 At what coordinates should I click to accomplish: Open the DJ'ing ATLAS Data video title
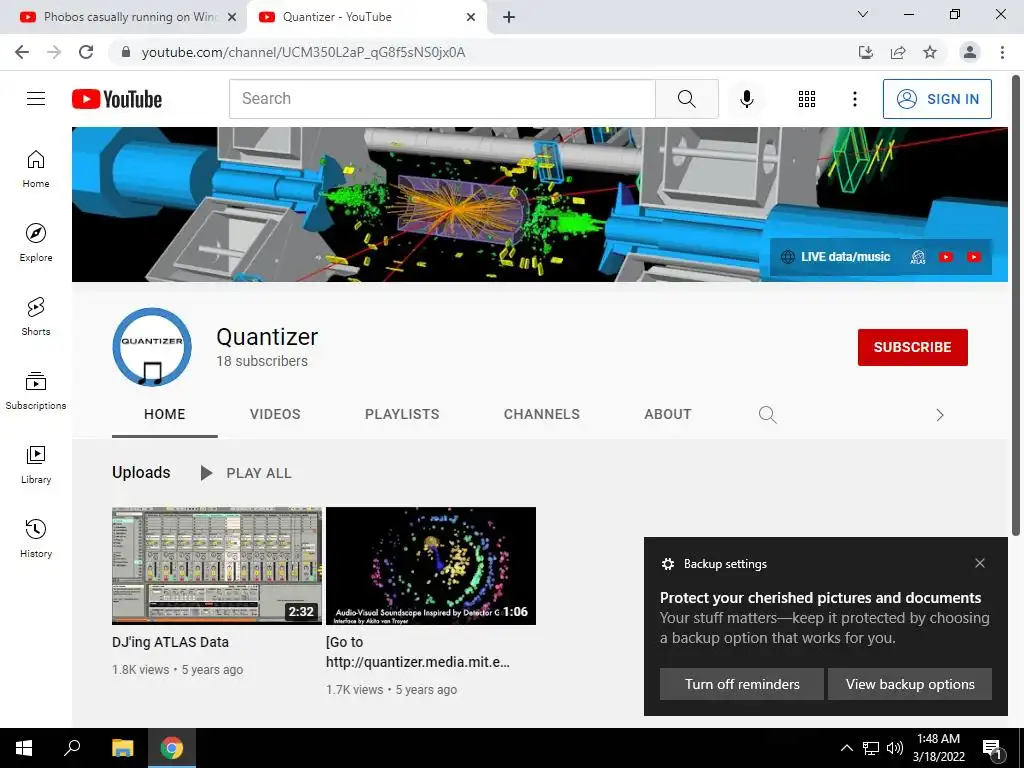[x=170, y=642]
